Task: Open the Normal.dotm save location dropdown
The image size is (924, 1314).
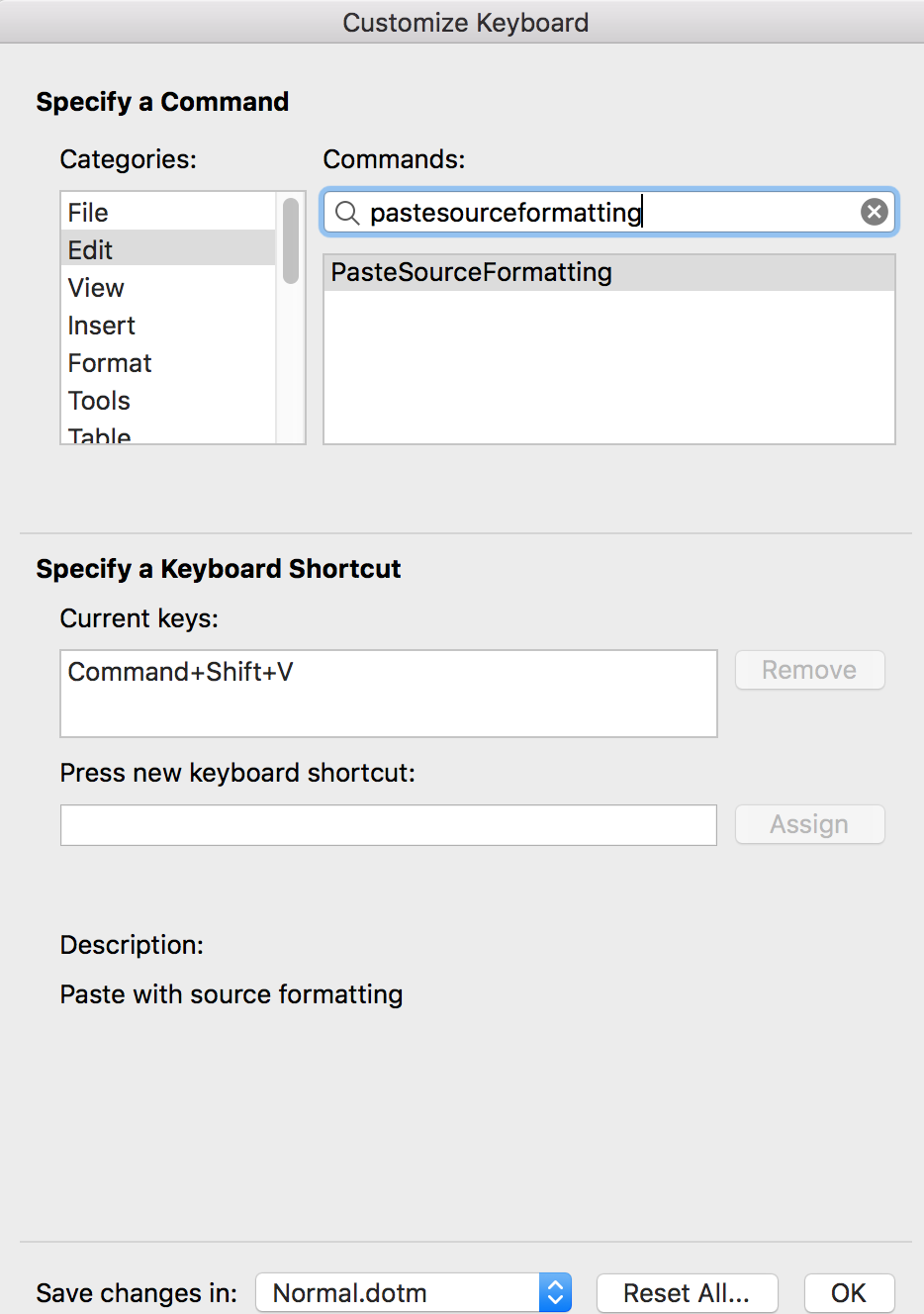Action: [398, 1293]
